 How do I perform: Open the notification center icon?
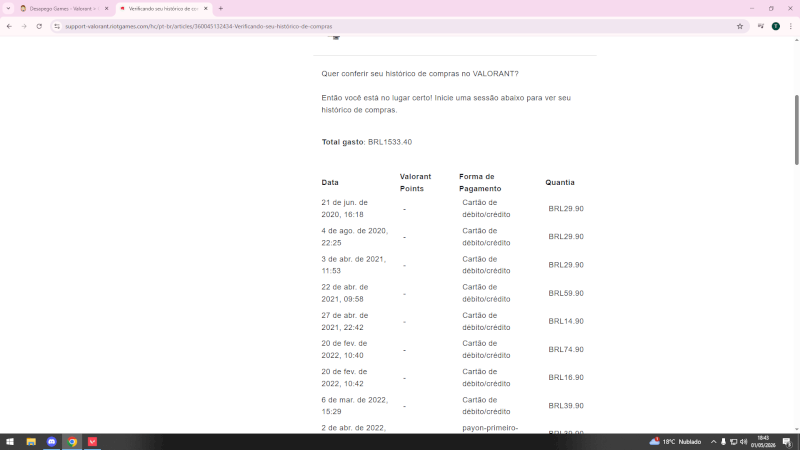point(787,442)
